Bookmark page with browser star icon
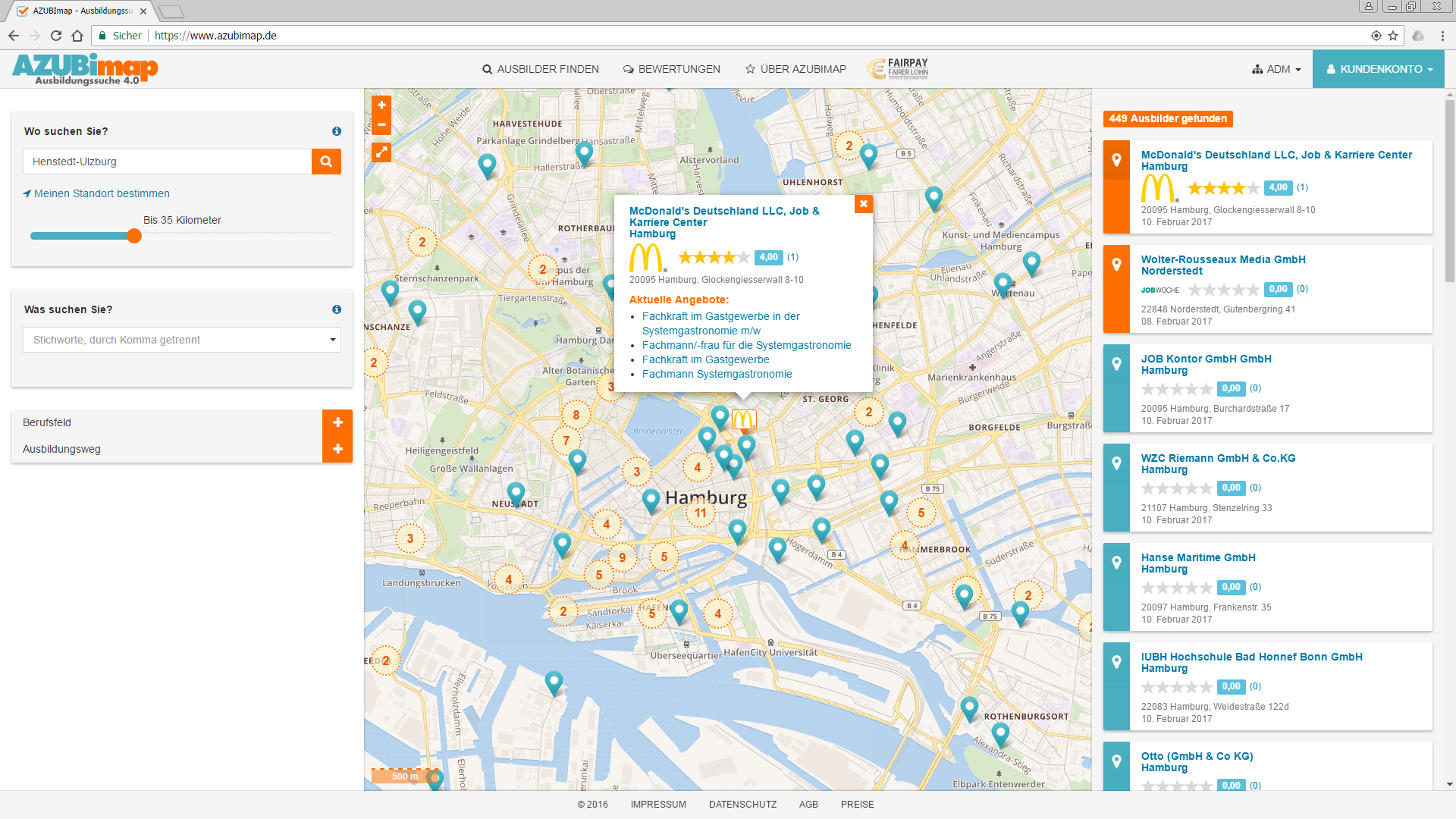The image size is (1456, 819). tap(1393, 36)
